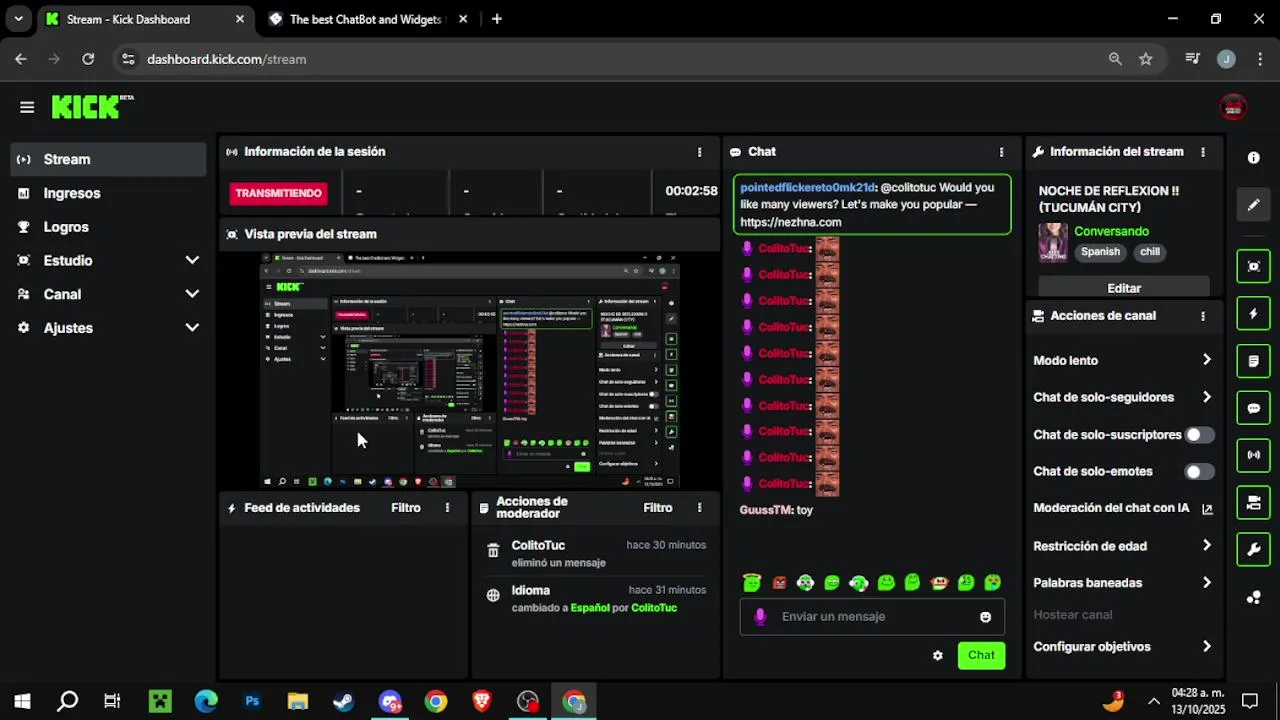The height and width of the screenshot is (720, 1280).
Task: Bookmark page with the star icon
Action: (1146, 59)
